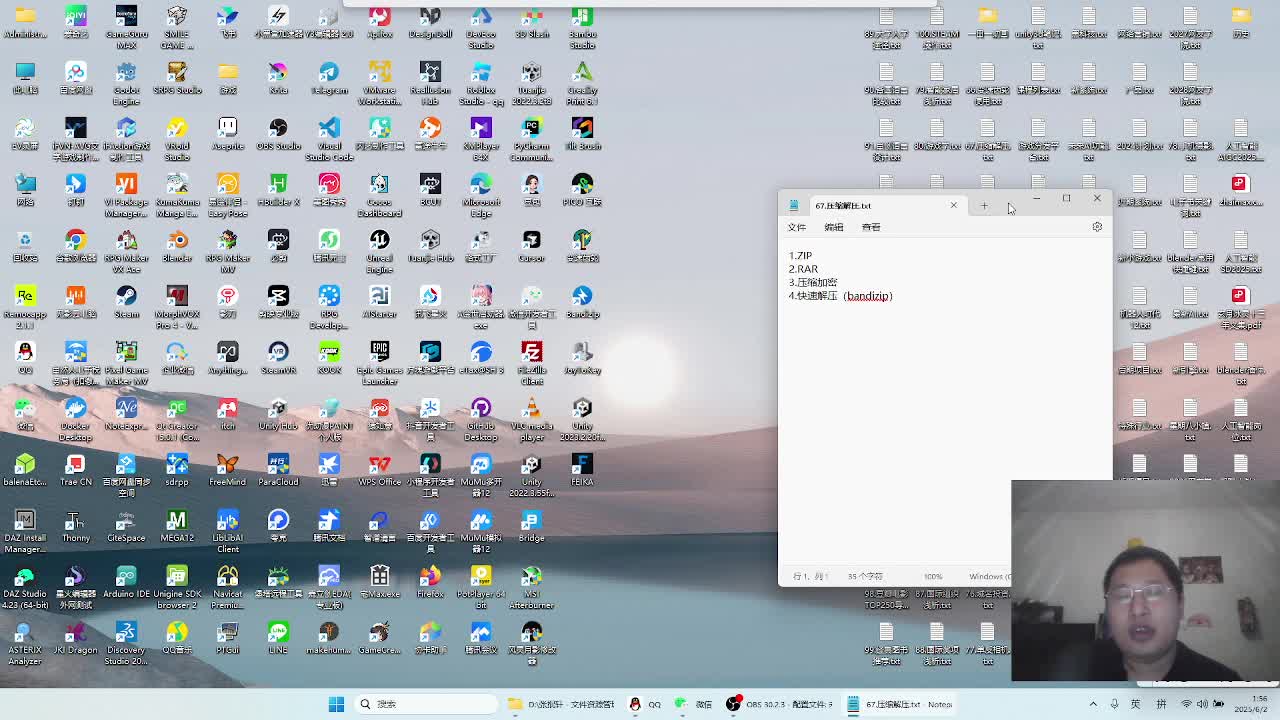
Task: Select the Docker Desktop icon
Action: click(75, 410)
